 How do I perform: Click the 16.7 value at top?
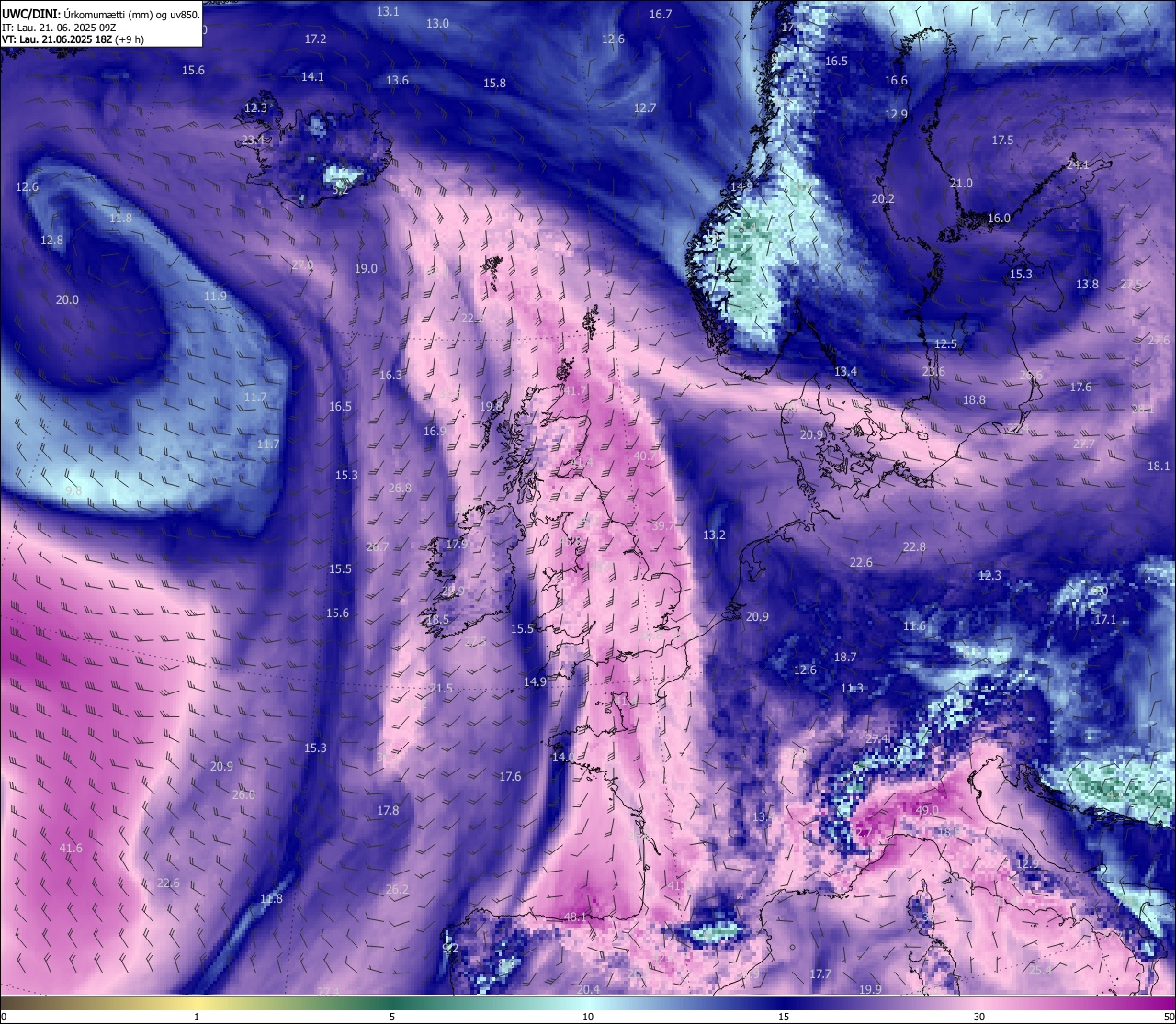tap(661, 15)
